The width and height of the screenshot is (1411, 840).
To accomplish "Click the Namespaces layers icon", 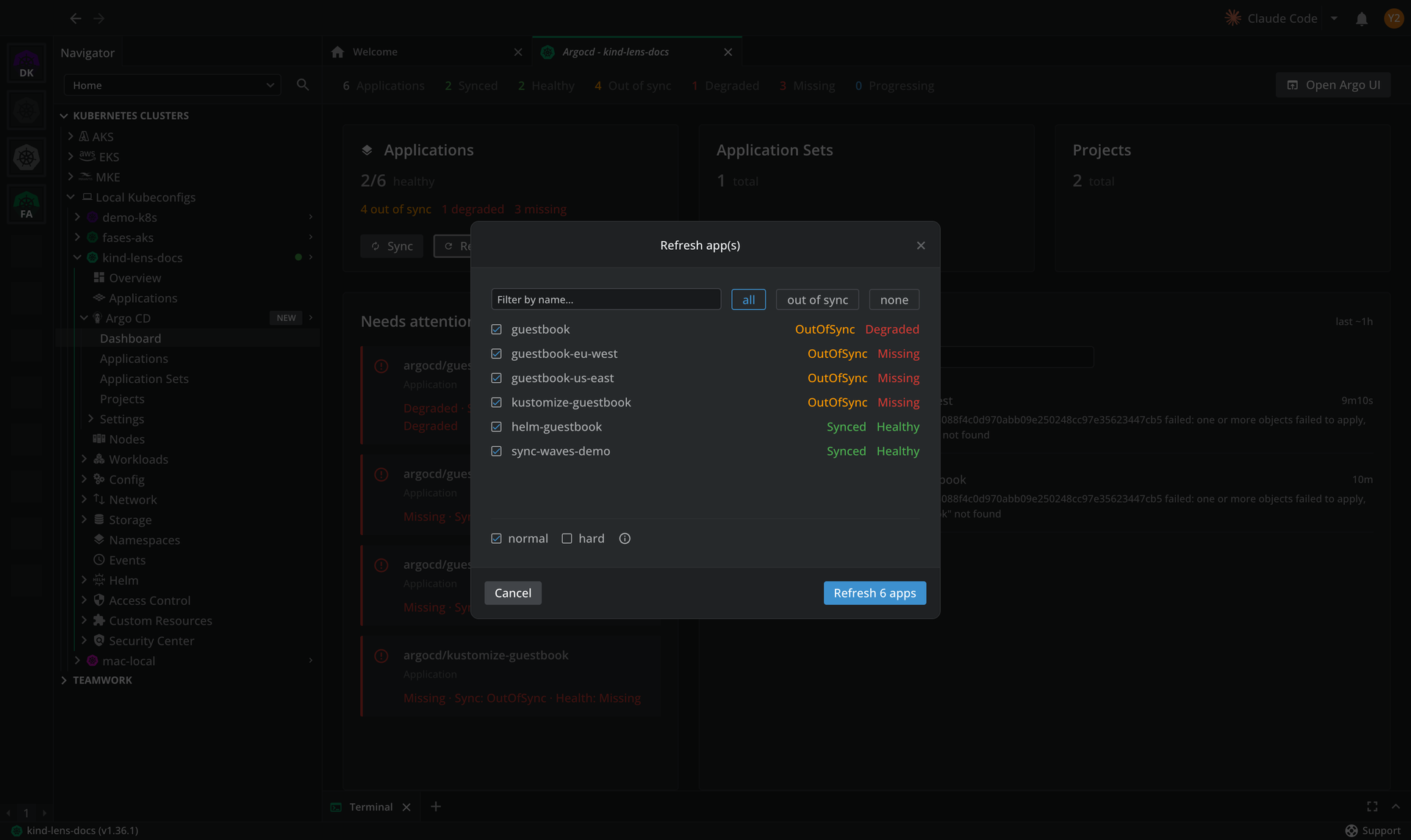I will [x=99, y=539].
